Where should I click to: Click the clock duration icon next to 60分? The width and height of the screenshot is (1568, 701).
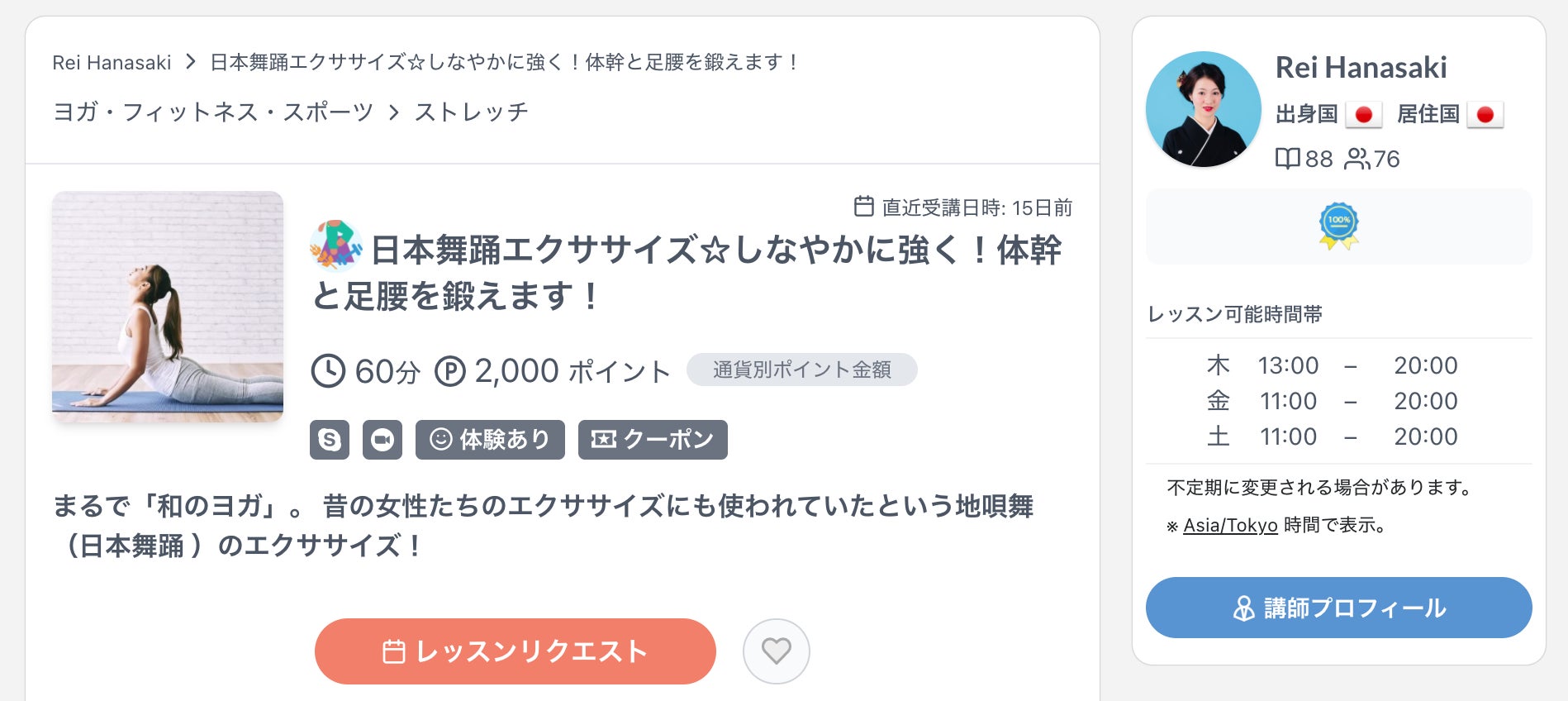328,371
